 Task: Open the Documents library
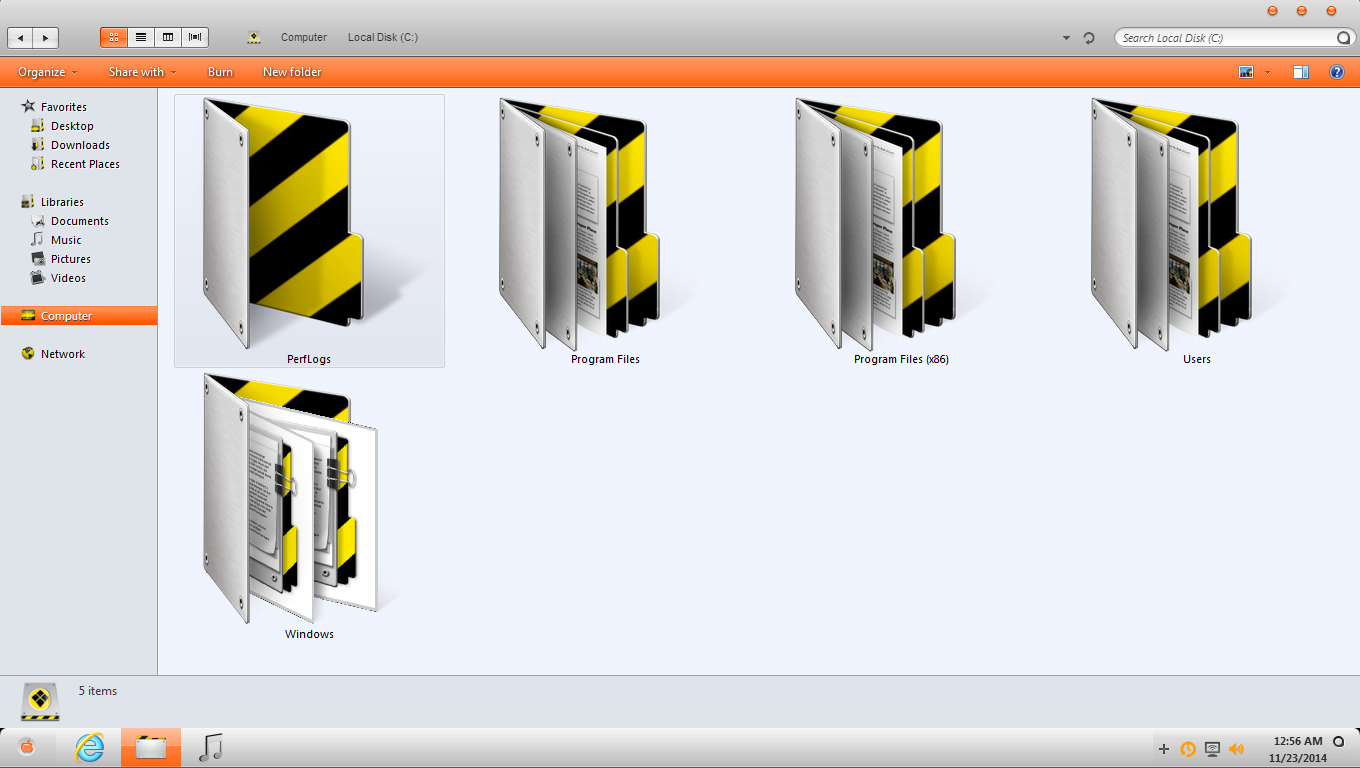click(x=80, y=221)
